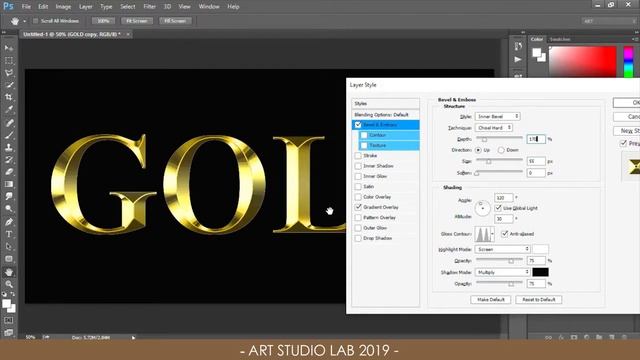The height and width of the screenshot is (360, 640).
Task: Open Technique dropdown showing Chisel Hard
Action: [x=494, y=128]
